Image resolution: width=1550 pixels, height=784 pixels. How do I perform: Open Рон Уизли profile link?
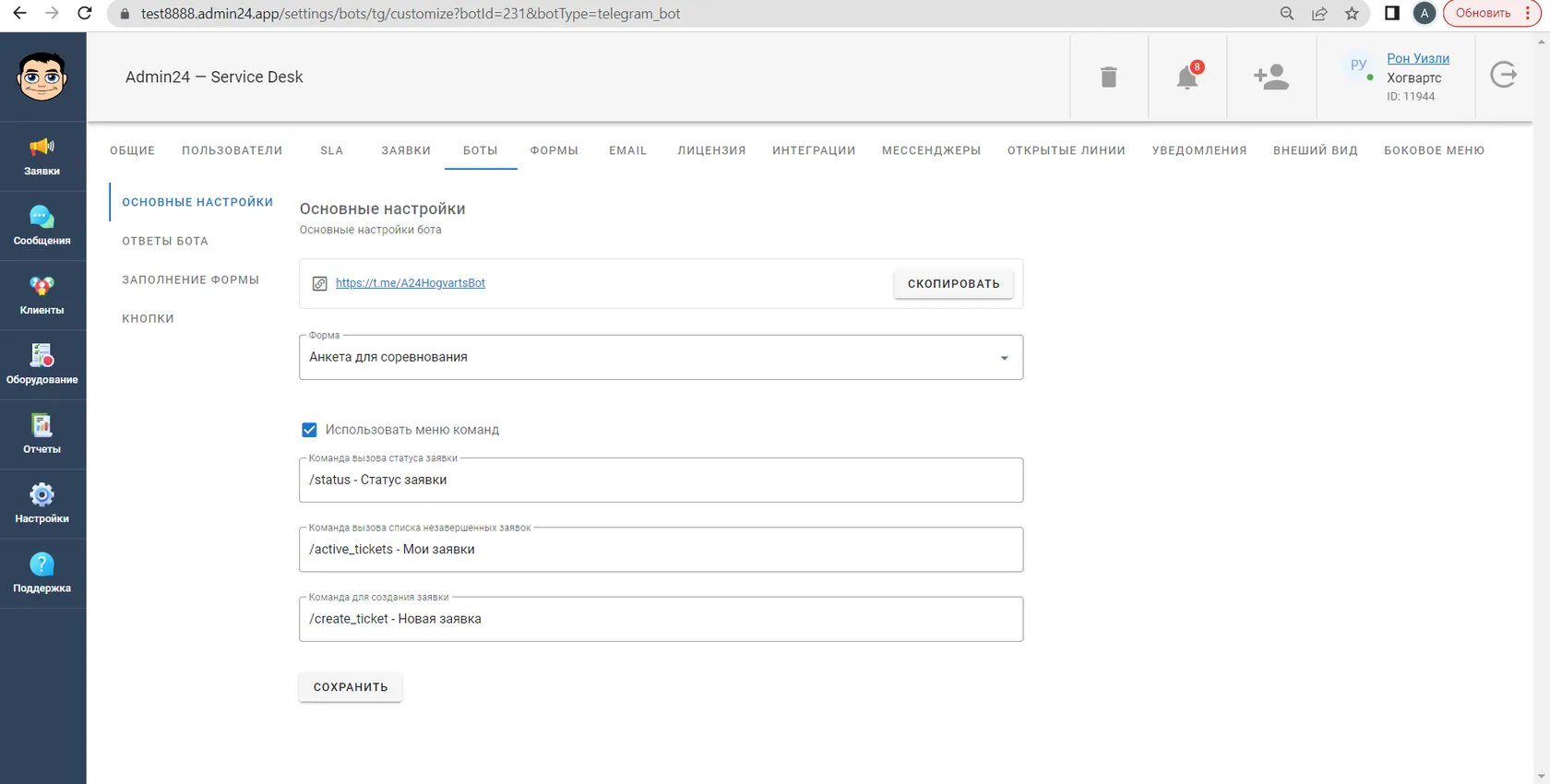coord(1418,58)
